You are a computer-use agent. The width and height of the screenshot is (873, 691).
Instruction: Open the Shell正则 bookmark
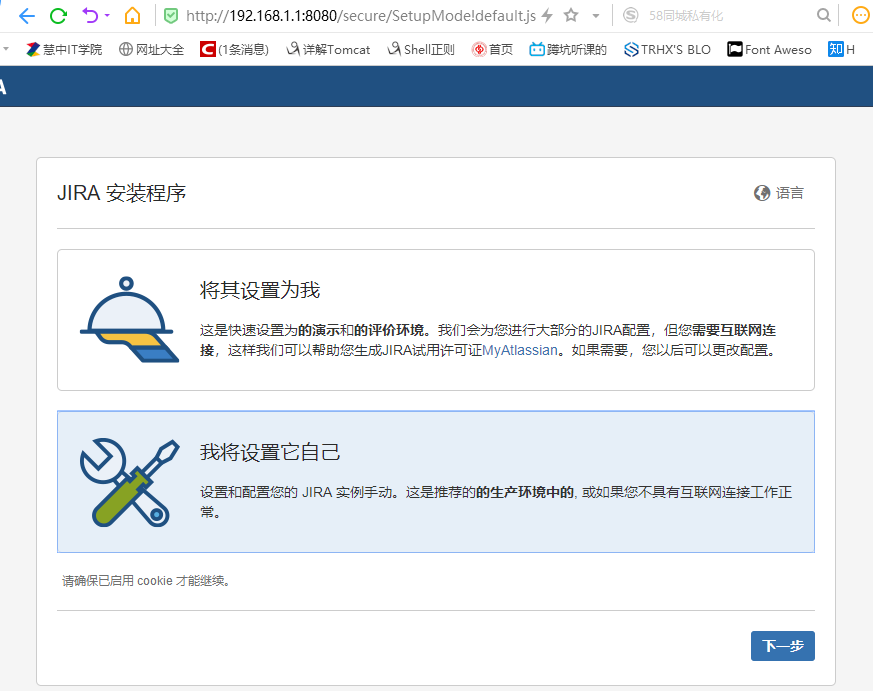point(421,50)
